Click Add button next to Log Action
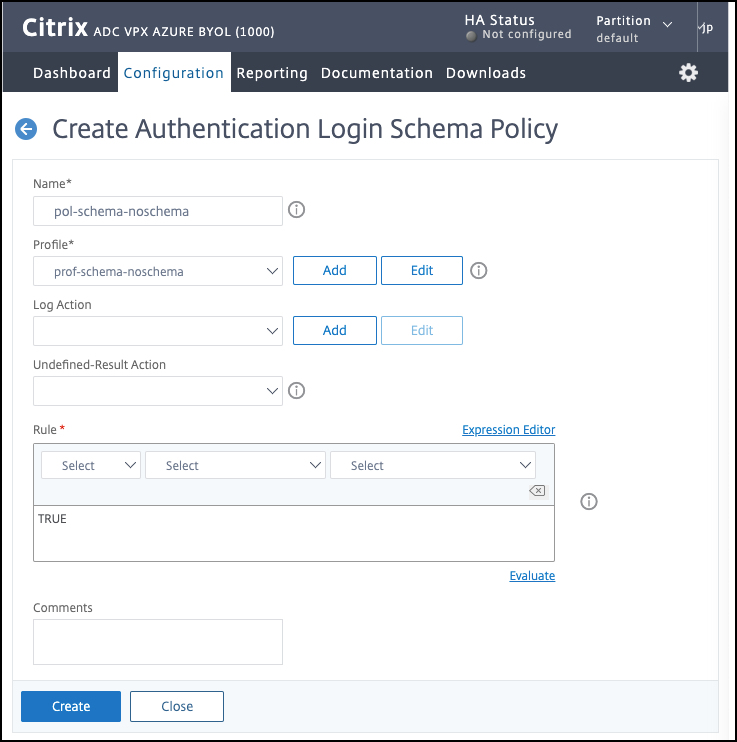This screenshot has width=737, height=742. pos(335,330)
